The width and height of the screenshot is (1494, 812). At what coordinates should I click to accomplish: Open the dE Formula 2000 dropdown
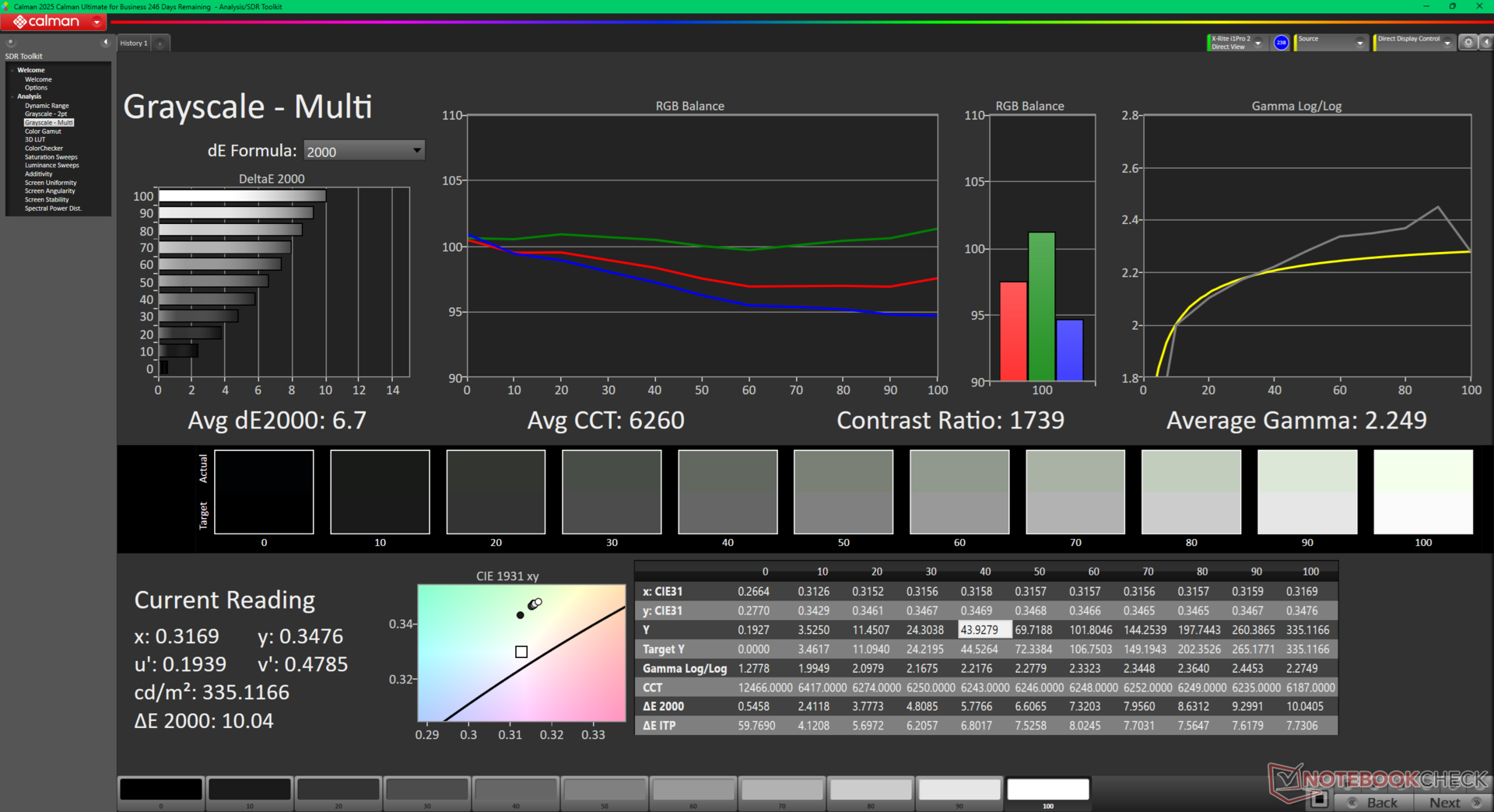[x=364, y=151]
